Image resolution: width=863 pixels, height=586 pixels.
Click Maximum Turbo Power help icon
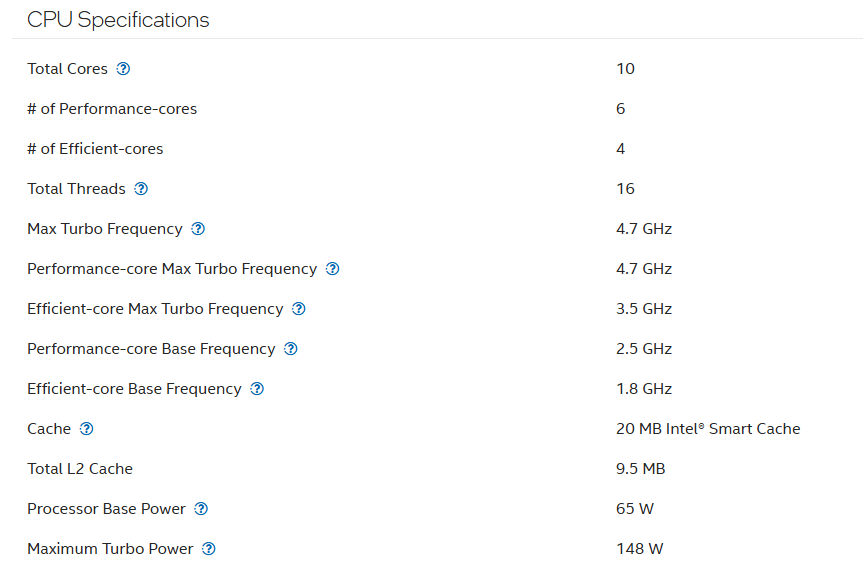point(209,549)
